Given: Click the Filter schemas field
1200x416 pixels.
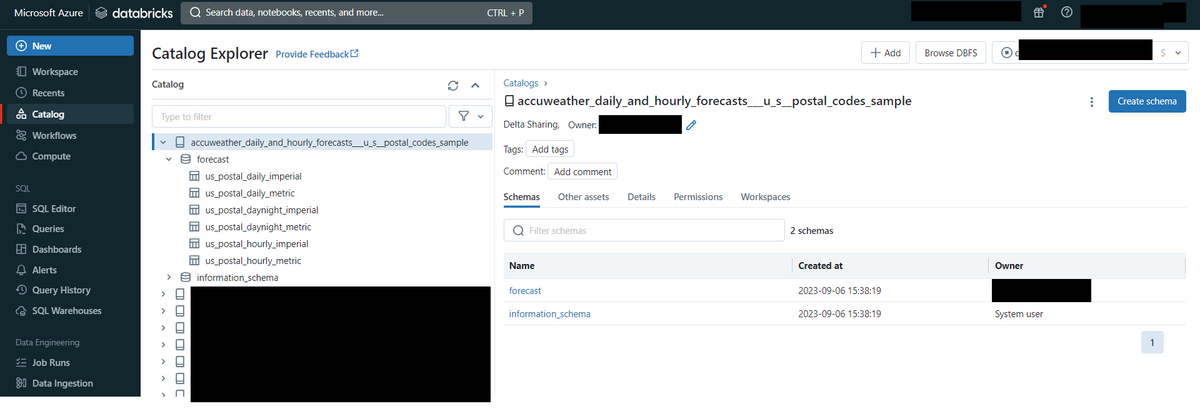Looking at the screenshot, I should (644, 230).
